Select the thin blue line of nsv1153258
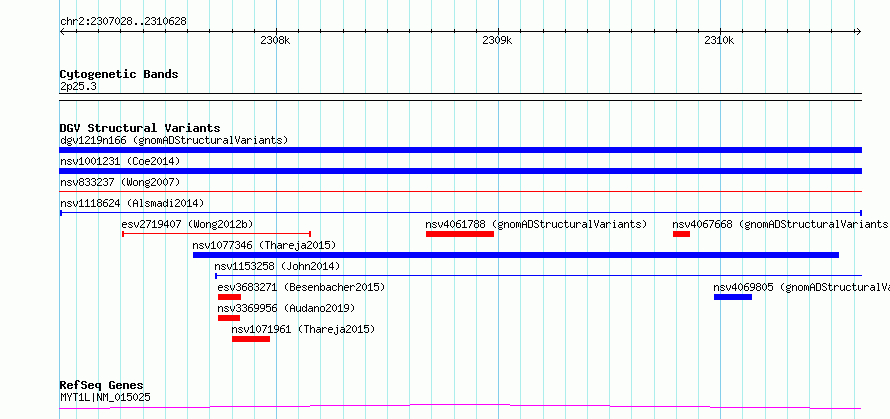The image size is (890, 419). [538, 276]
